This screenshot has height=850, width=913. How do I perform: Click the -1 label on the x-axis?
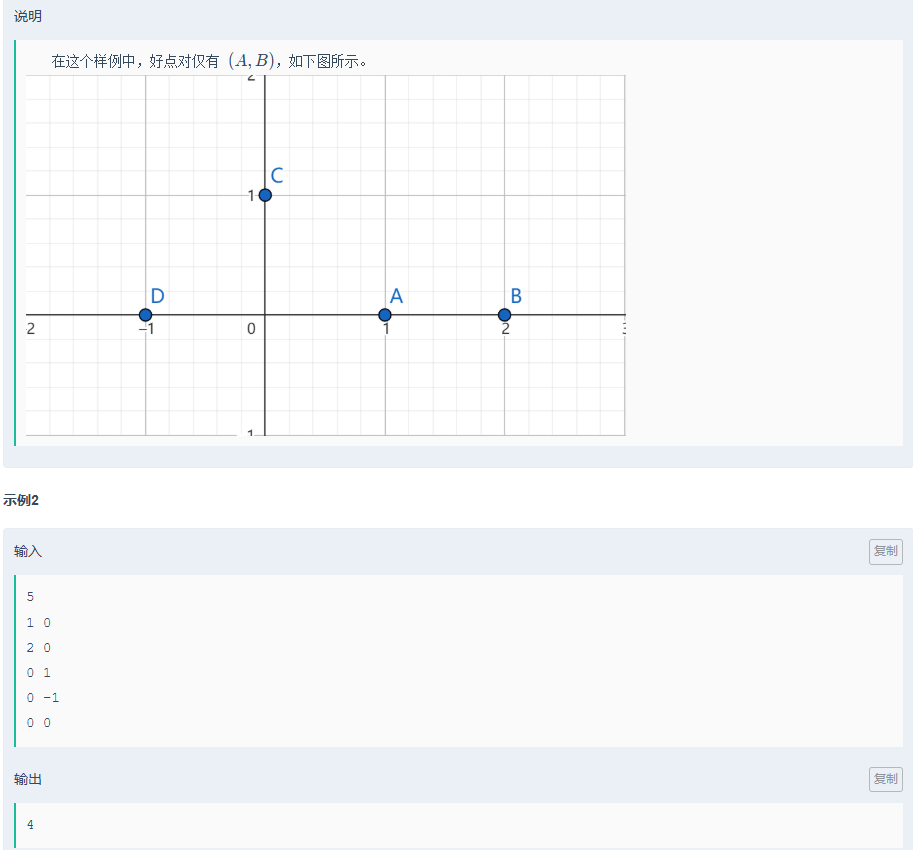[147, 329]
